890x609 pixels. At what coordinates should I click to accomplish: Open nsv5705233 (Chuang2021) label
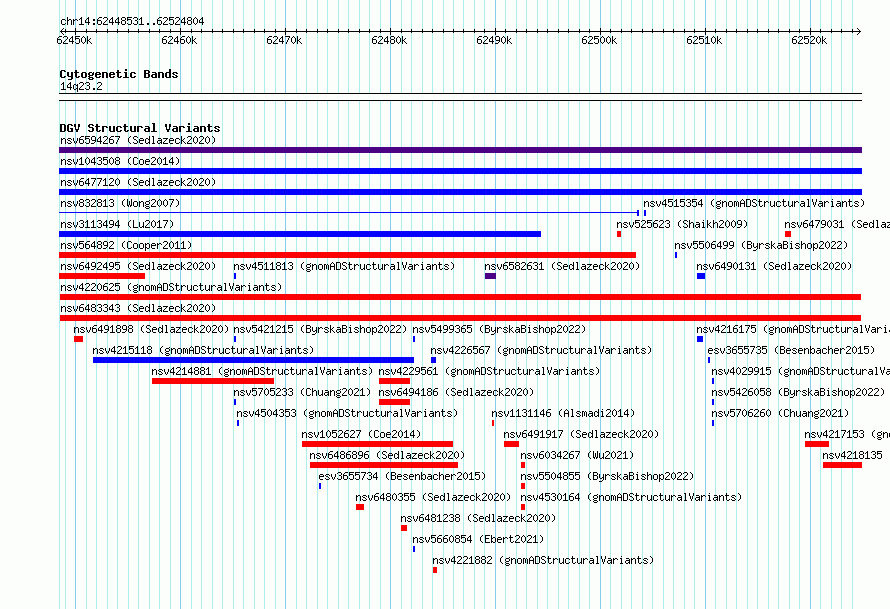click(x=302, y=392)
